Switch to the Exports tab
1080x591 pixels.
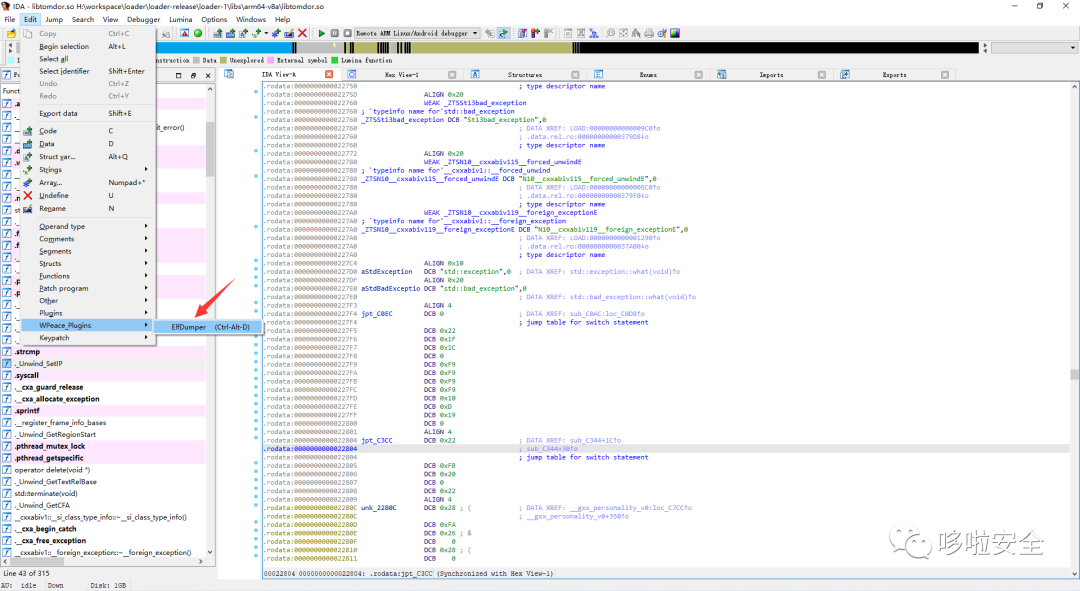pyautogui.click(x=894, y=74)
